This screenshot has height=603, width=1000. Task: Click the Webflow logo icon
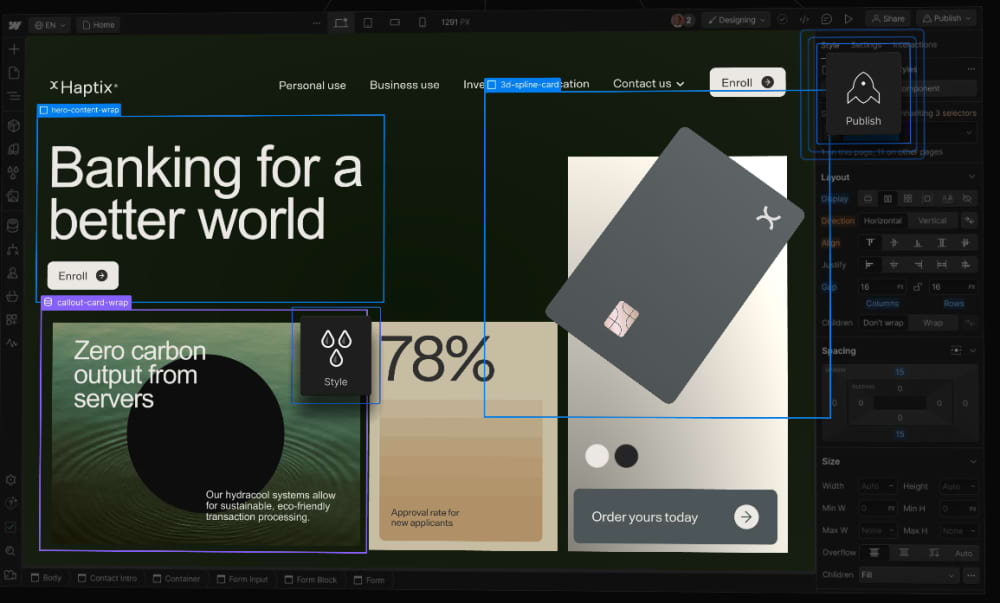[x=15, y=25]
